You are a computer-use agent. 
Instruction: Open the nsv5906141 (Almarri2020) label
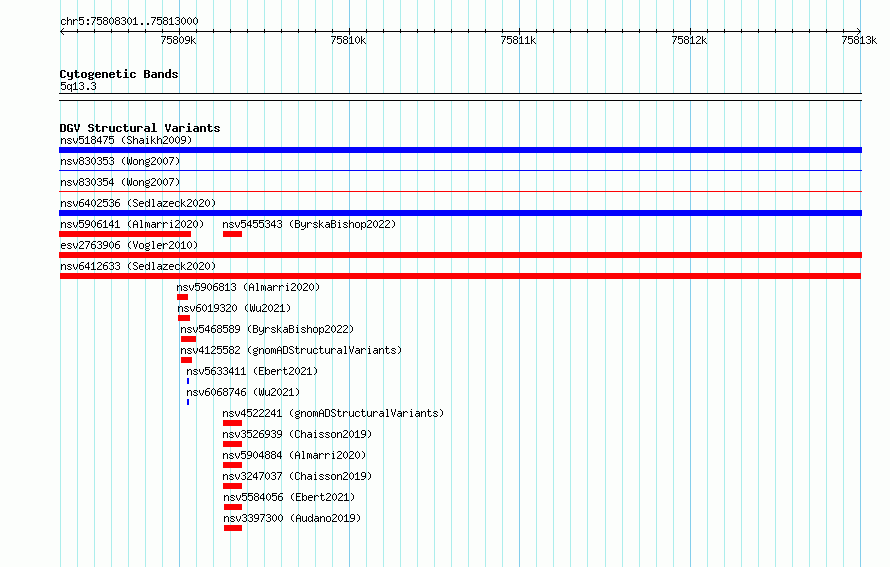(x=132, y=224)
